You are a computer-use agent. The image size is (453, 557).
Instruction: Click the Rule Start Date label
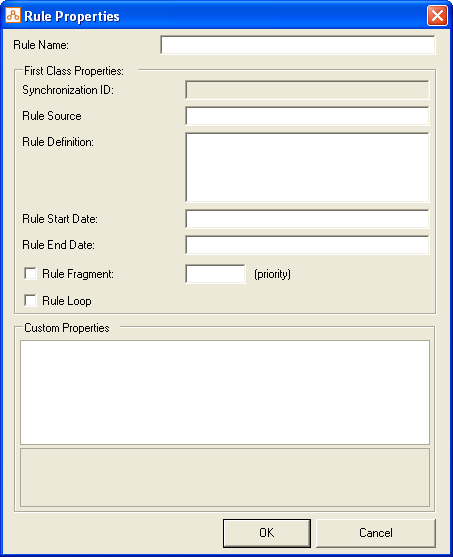[60, 219]
